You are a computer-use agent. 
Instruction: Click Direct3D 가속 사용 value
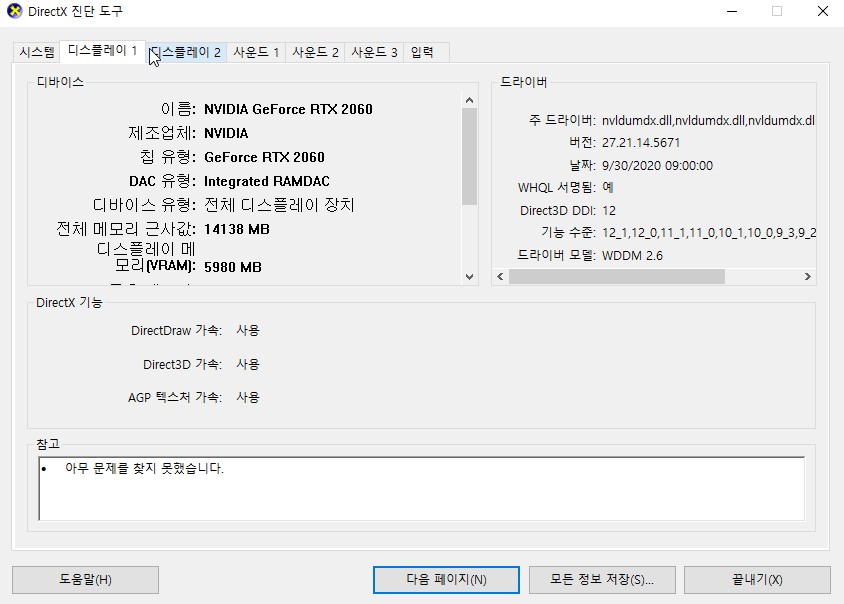coord(248,364)
